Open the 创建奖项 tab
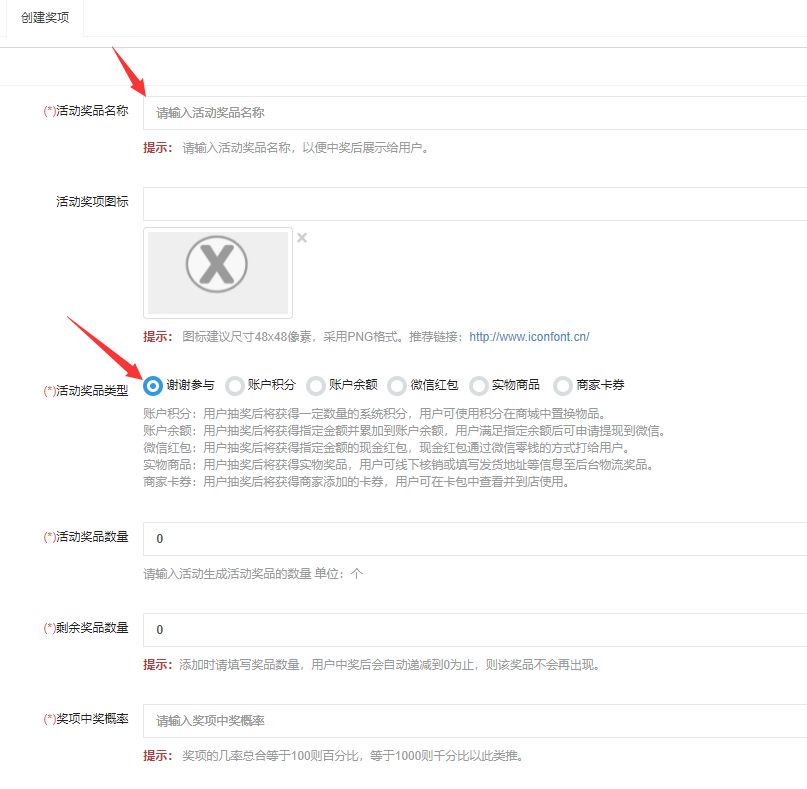807x789 pixels. point(45,18)
